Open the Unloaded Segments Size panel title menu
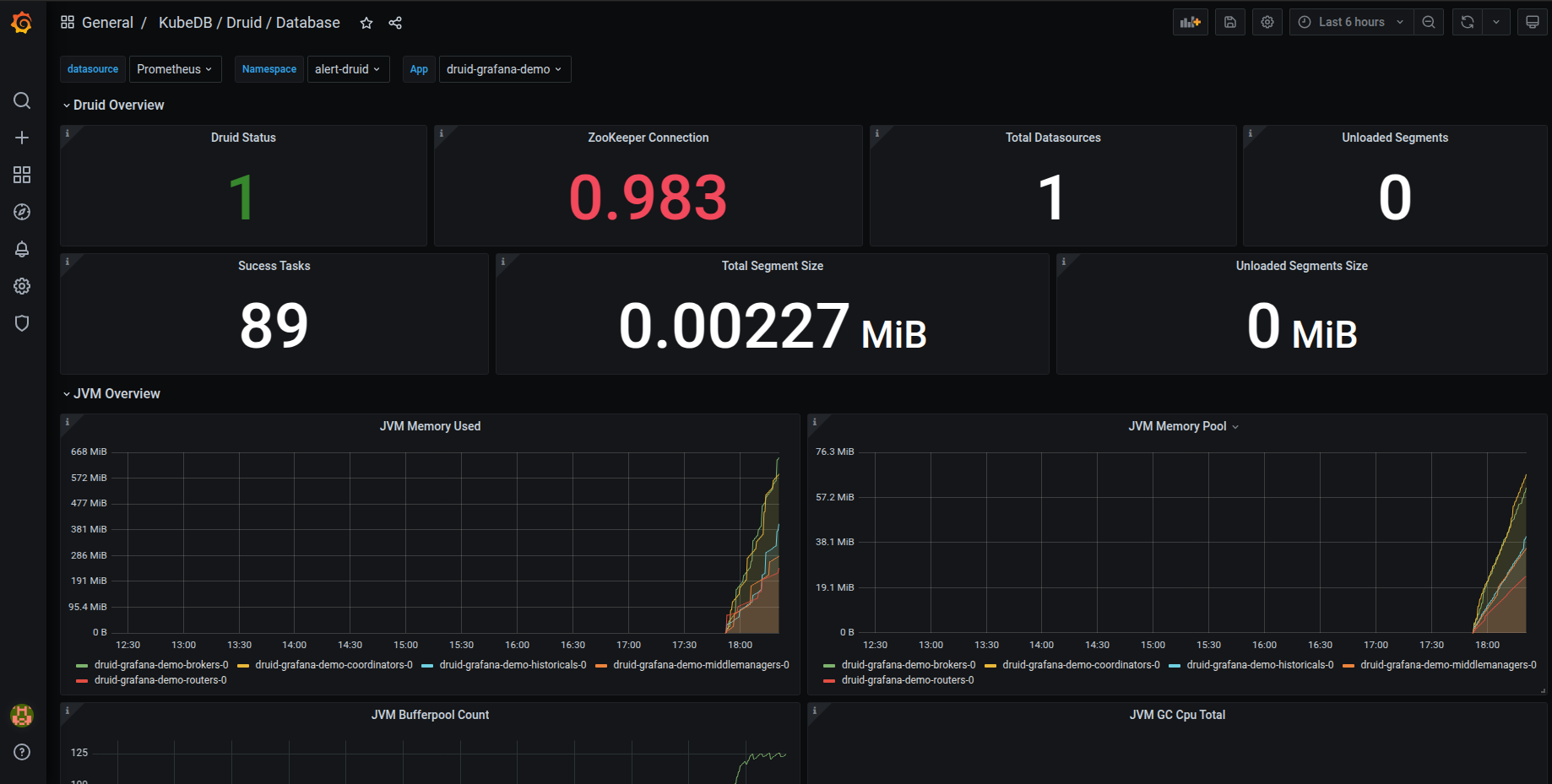 (1302, 266)
